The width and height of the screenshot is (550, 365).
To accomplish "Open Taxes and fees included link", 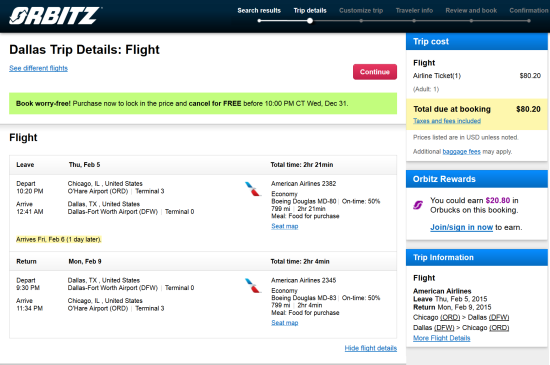I will 447,121.
